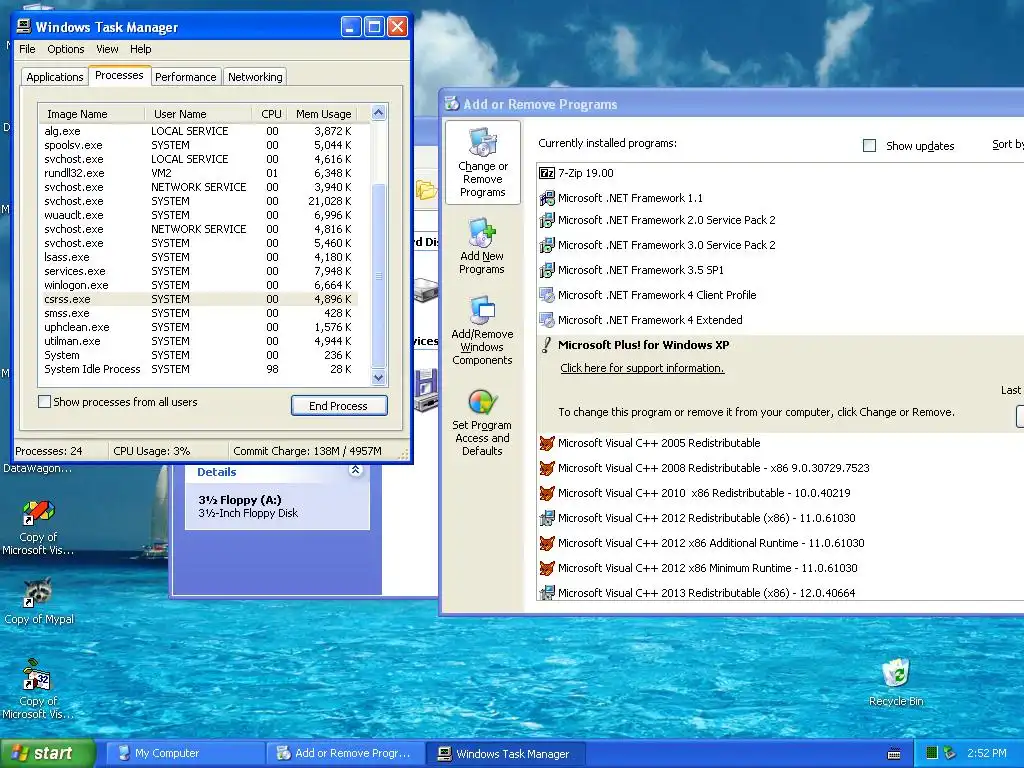Open Add New Programs section

pyautogui.click(x=482, y=246)
